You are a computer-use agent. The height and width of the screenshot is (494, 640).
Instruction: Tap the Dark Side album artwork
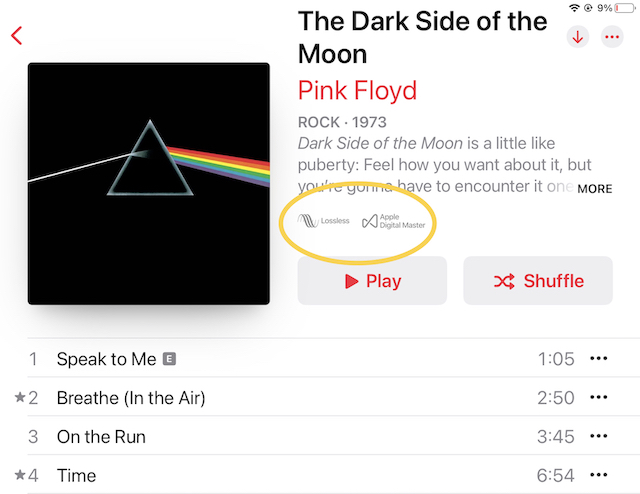(149, 183)
